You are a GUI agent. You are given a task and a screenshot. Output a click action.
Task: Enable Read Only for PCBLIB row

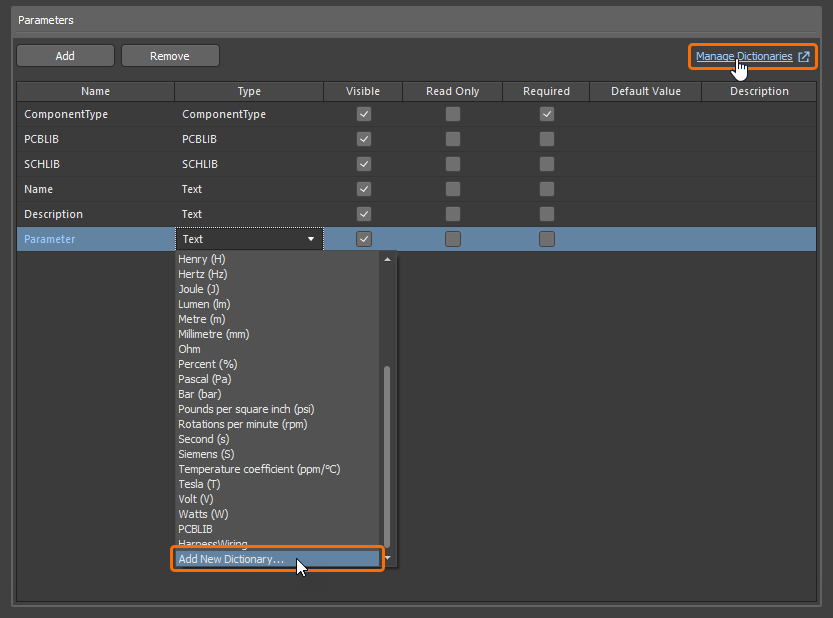453,139
